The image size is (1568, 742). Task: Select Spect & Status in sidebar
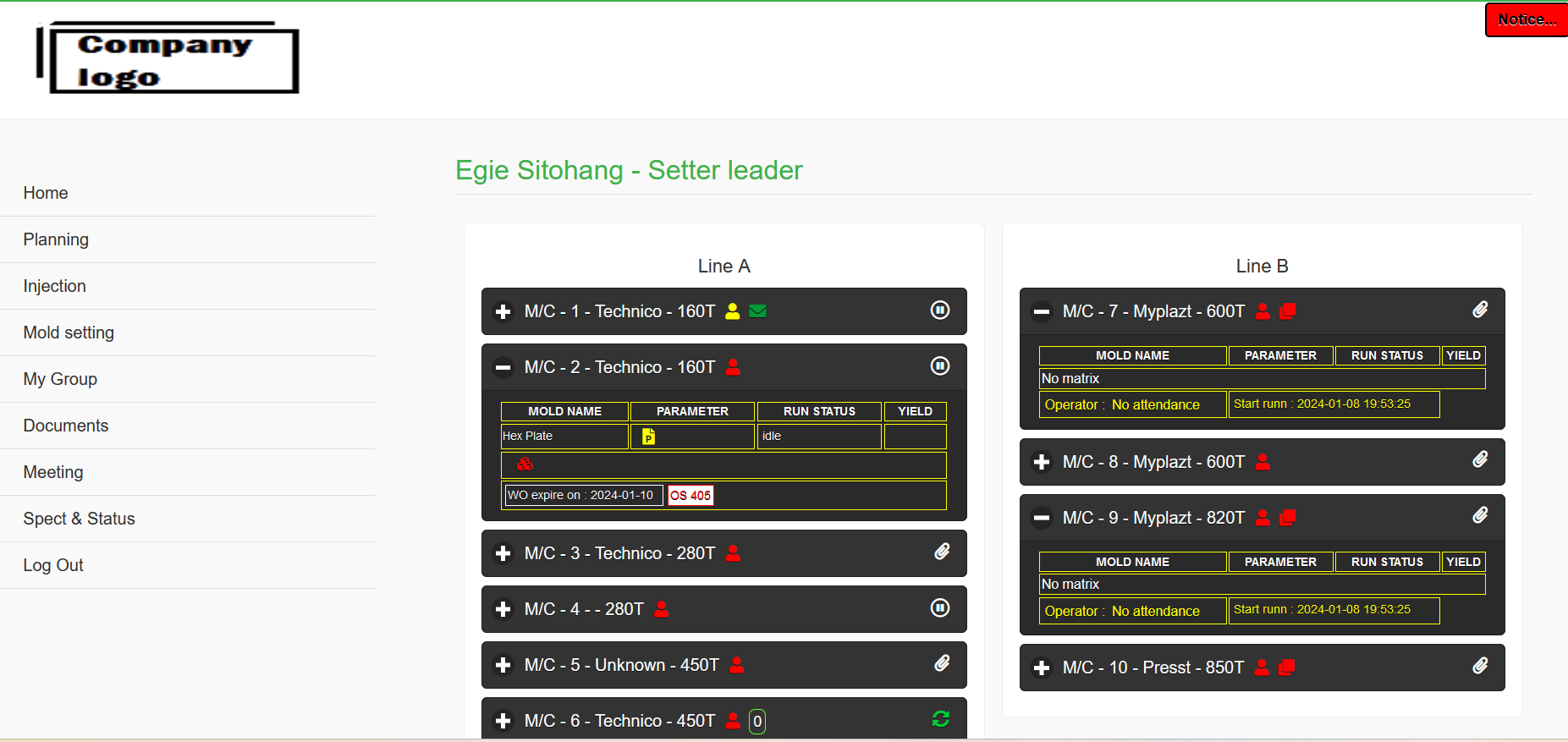pyautogui.click(x=79, y=519)
